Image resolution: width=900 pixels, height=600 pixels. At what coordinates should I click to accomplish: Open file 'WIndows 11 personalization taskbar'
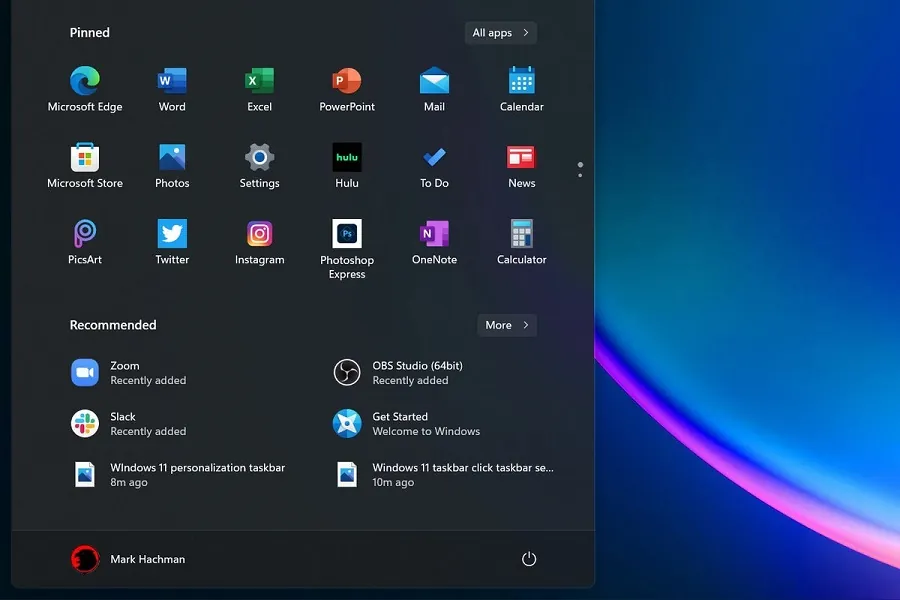click(x=178, y=475)
